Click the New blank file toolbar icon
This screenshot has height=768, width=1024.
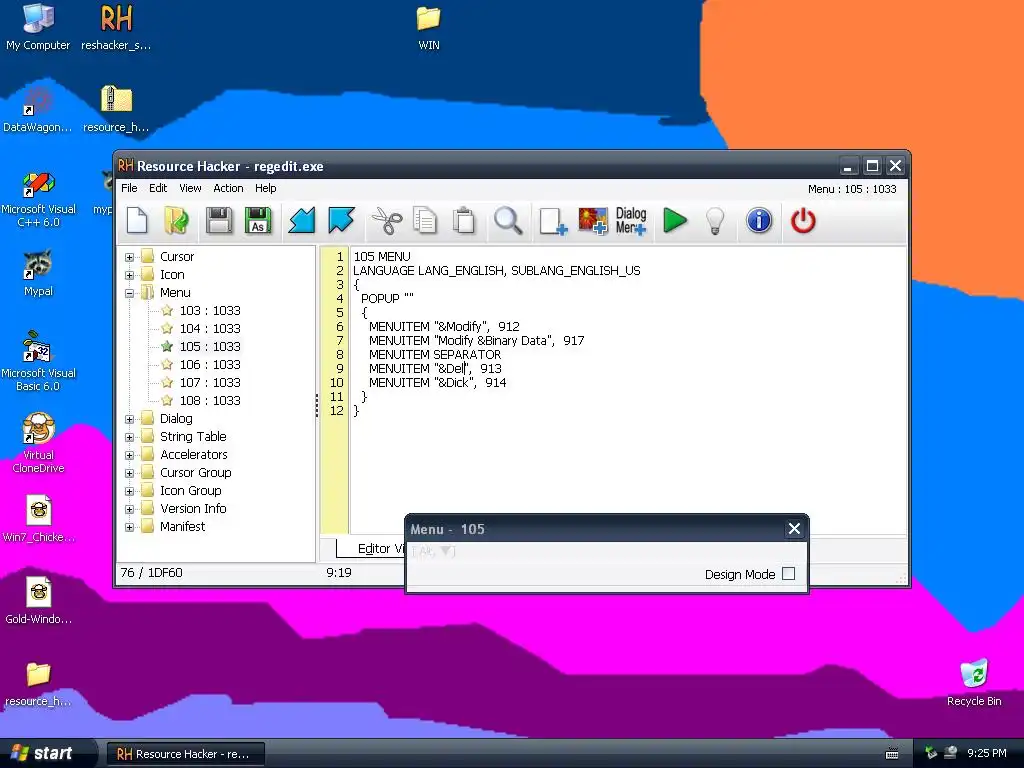(137, 221)
